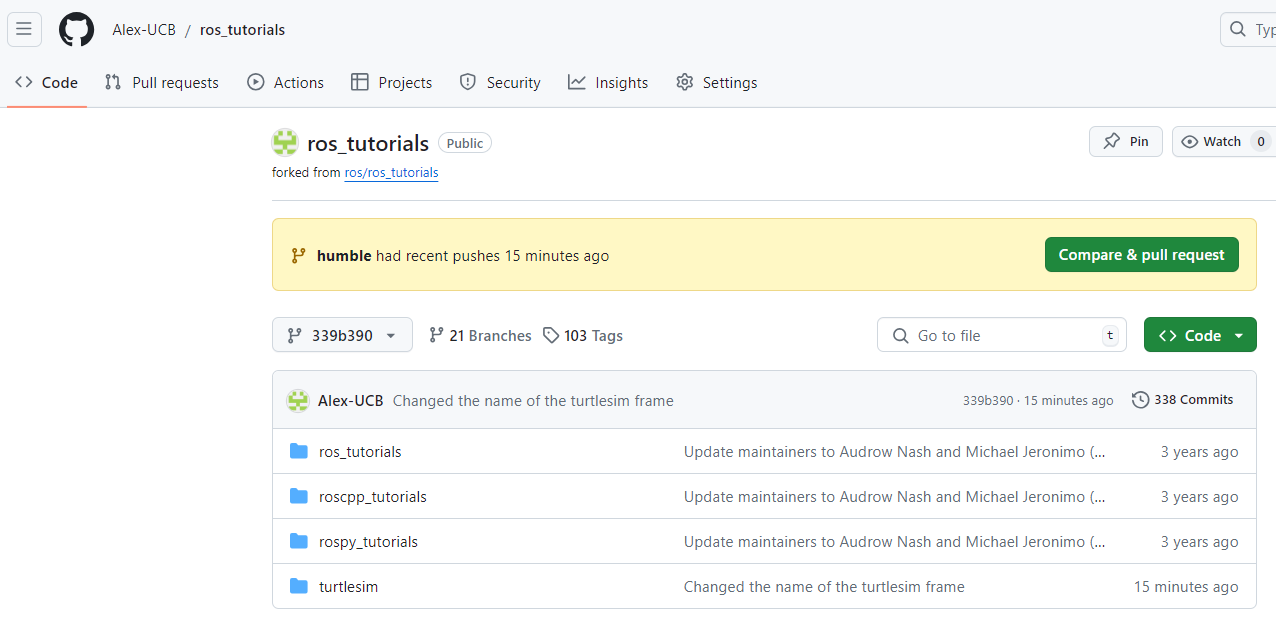1276x623 pixels.
Task: Click the 339b390 commit hash in commit row
Action: pyautogui.click(x=988, y=400)
